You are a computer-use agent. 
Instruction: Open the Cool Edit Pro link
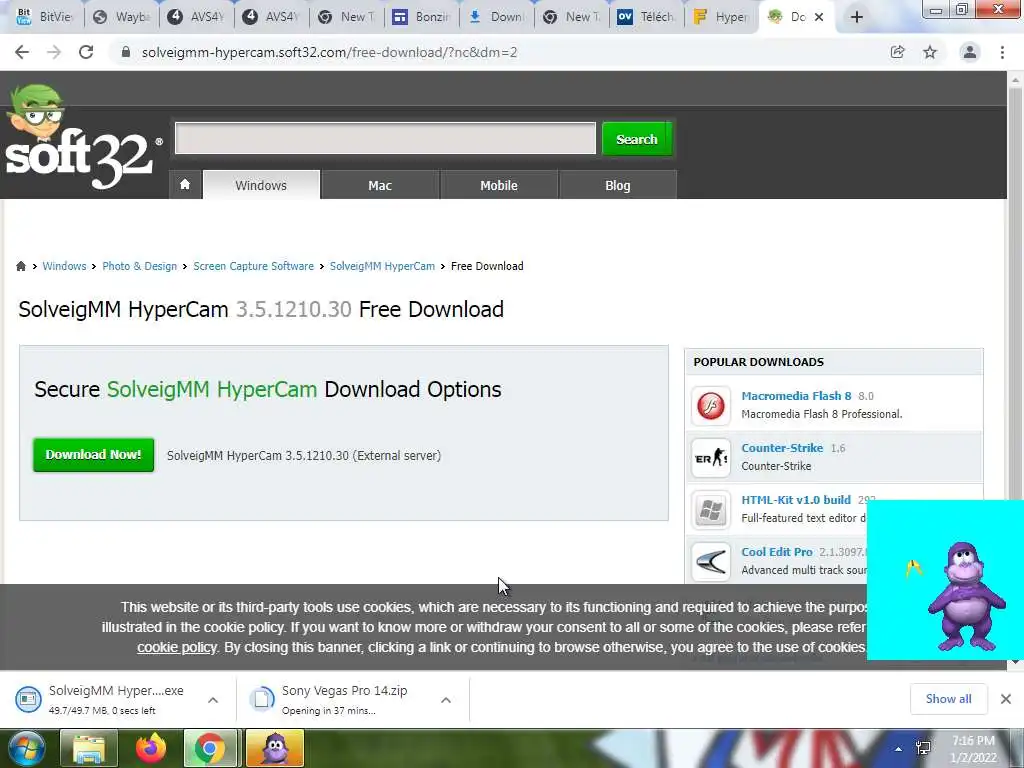tap(777, 552)
